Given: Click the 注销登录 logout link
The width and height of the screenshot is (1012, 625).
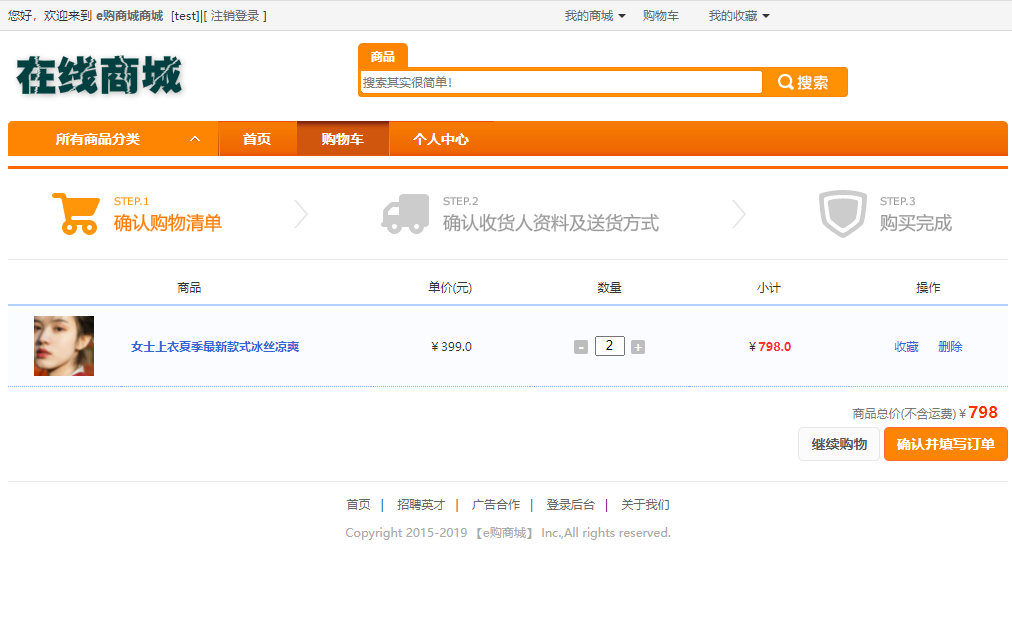Looking at the screenshot, I should tap(235, 16).
